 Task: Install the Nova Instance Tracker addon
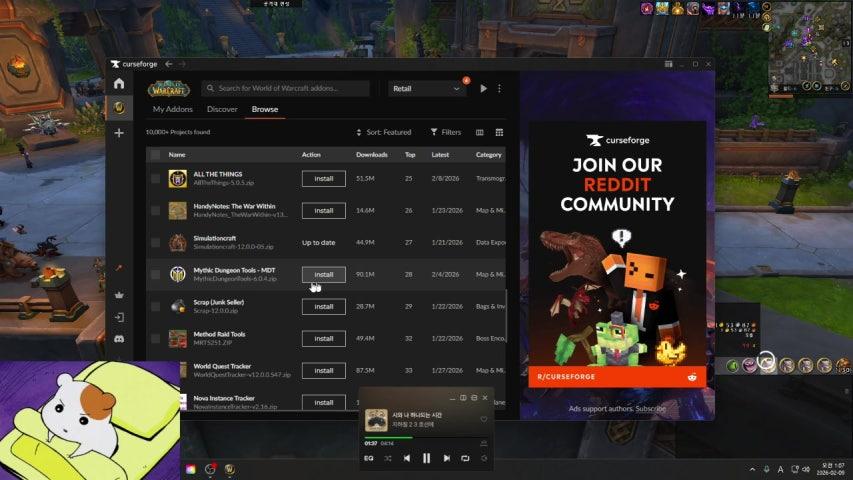click(324, 403)
